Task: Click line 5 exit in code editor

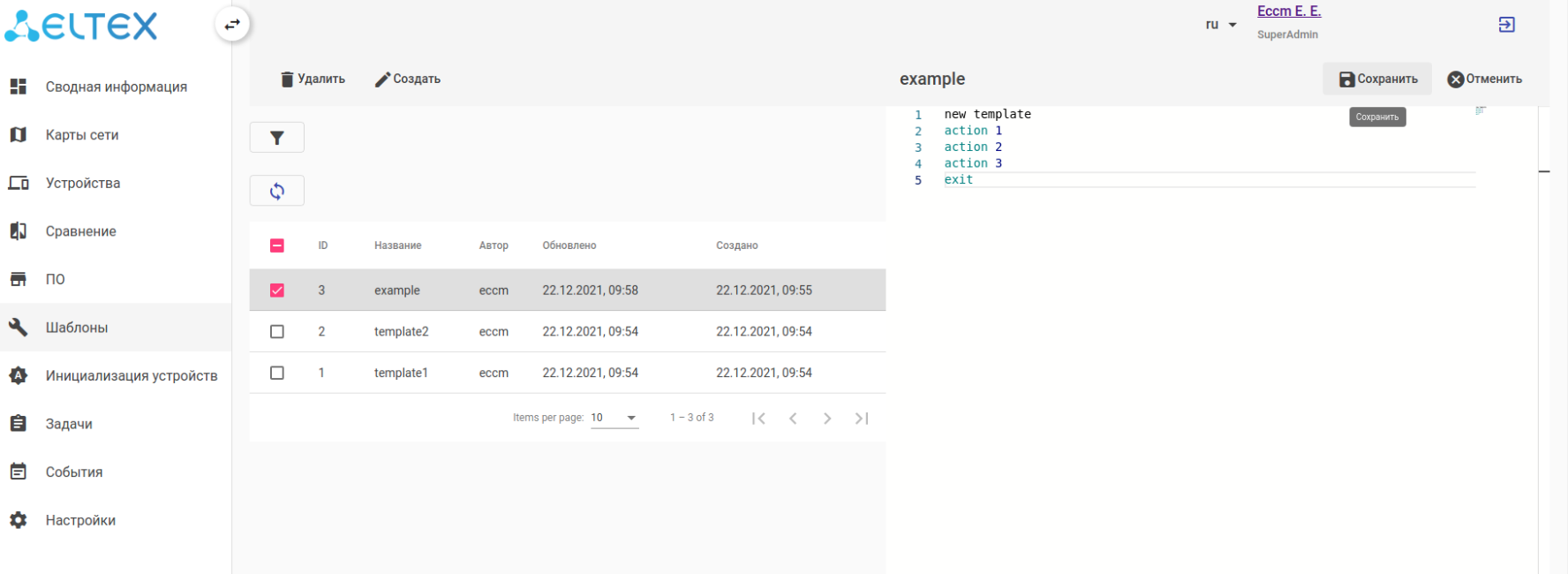Action: [959, 180]
